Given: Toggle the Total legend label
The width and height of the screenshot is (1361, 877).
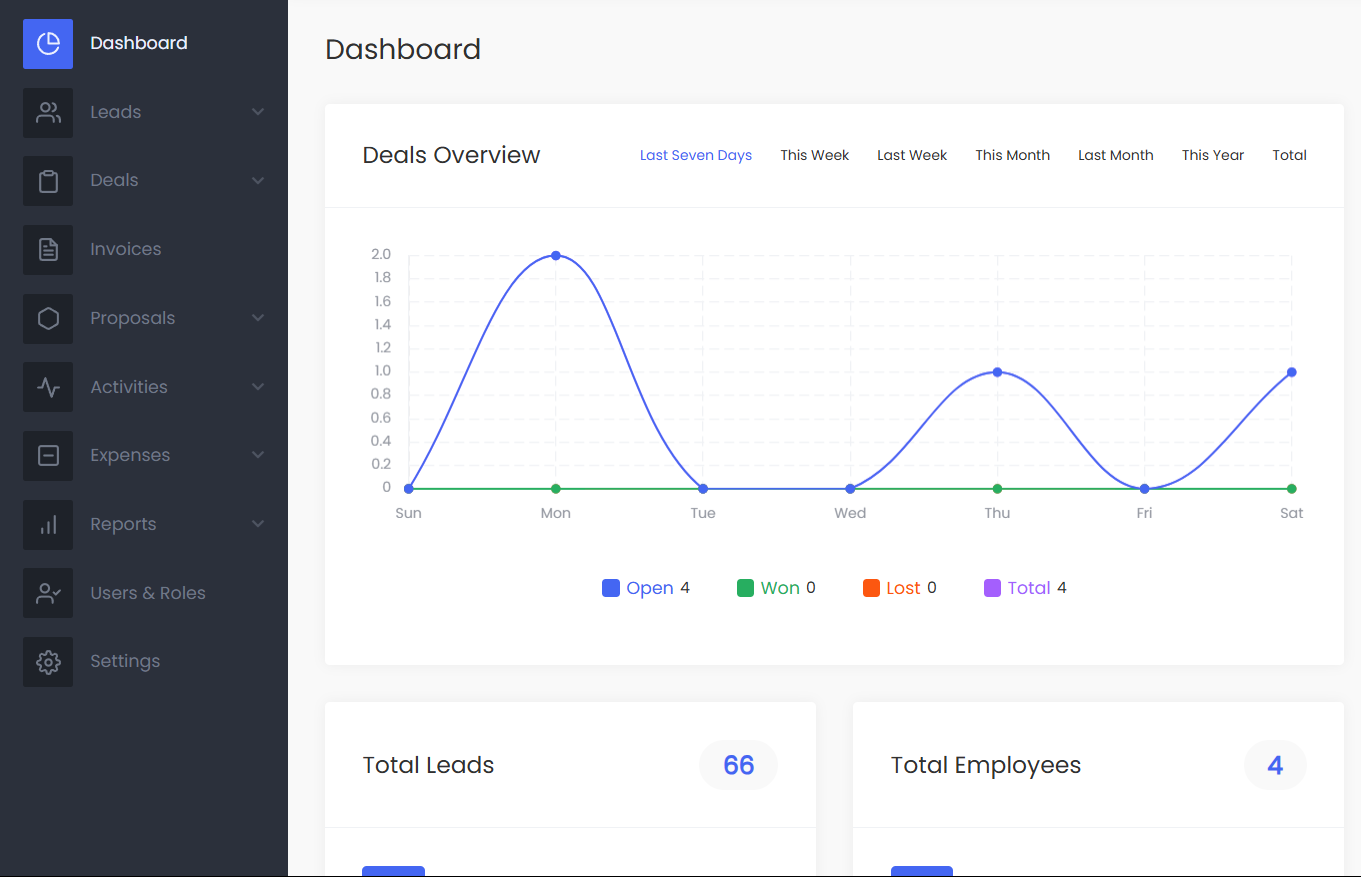Looking at the screenshot, I should coord(1029,588).
